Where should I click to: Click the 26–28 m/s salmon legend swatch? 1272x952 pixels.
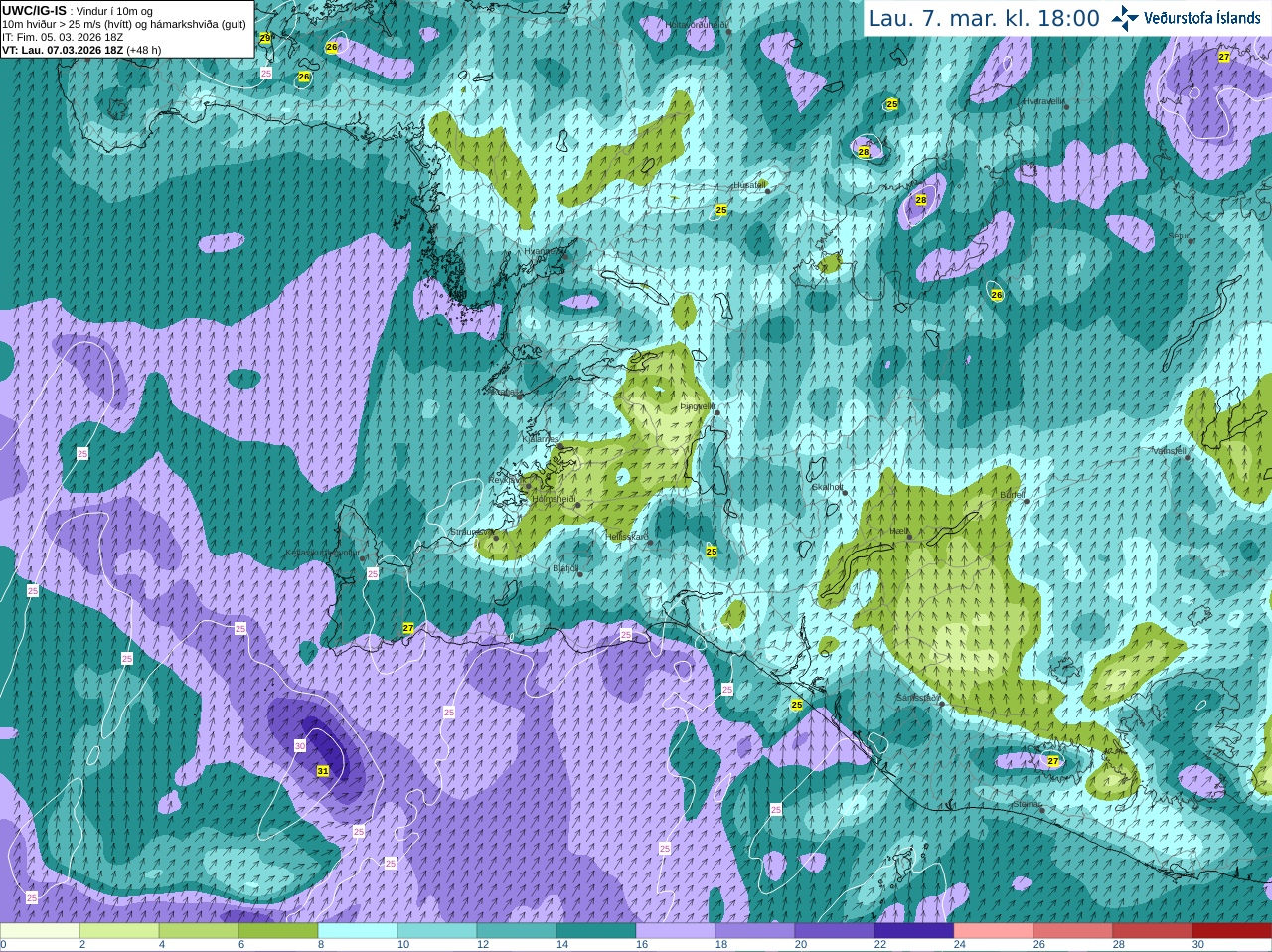1073,931
